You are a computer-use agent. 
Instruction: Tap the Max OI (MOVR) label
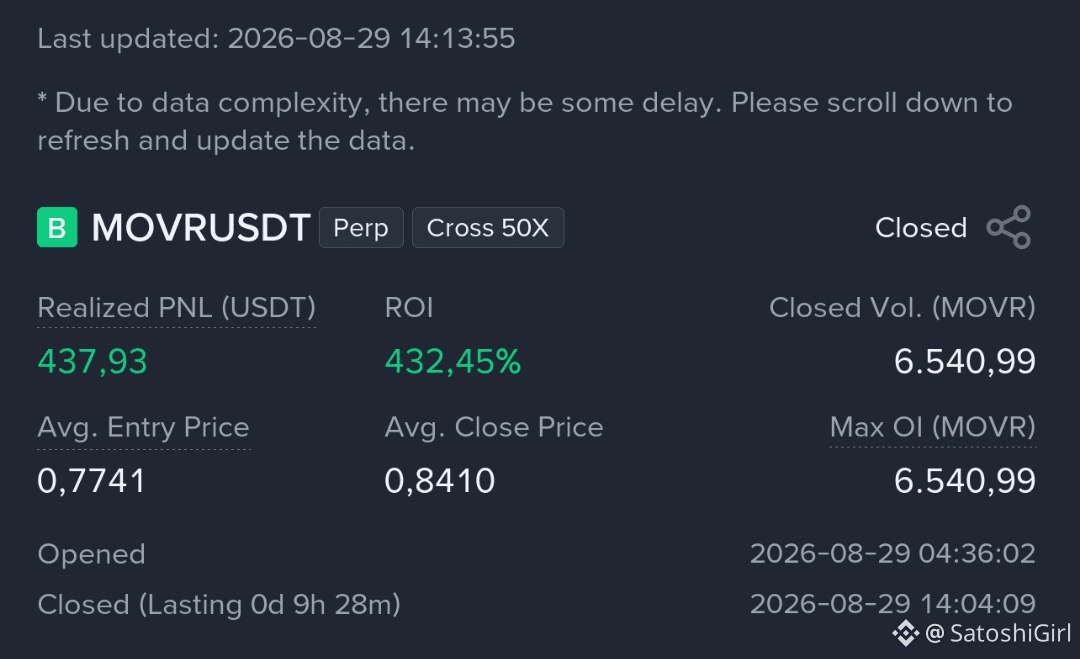[x=933, y=428]
